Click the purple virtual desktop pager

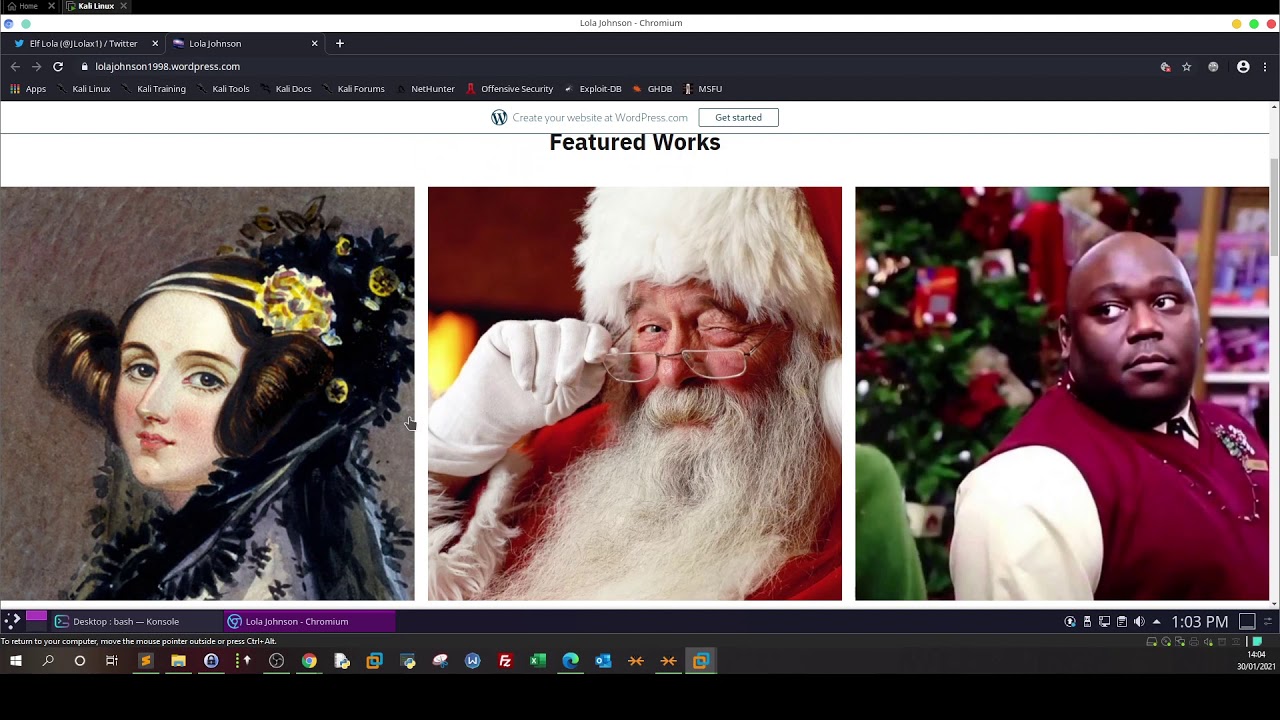(x=36, y=617)
